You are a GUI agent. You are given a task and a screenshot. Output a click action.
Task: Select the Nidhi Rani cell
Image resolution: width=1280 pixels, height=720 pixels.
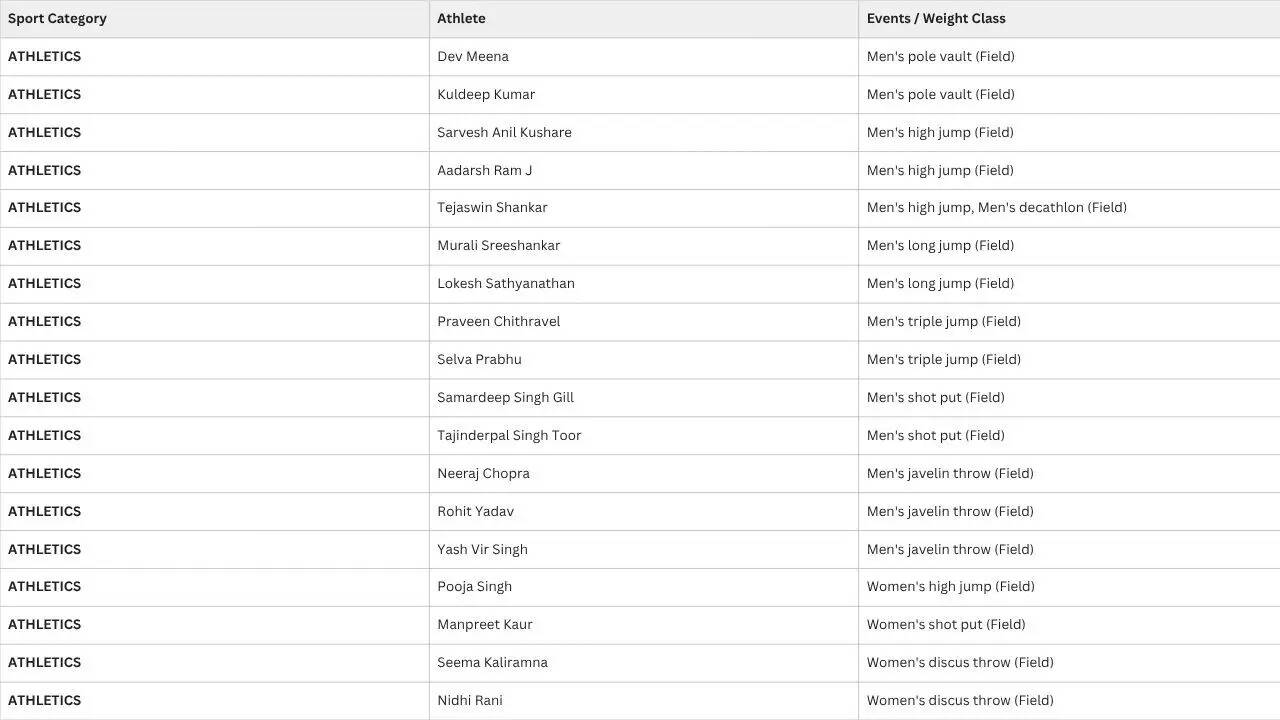click(x=644, y=701)
